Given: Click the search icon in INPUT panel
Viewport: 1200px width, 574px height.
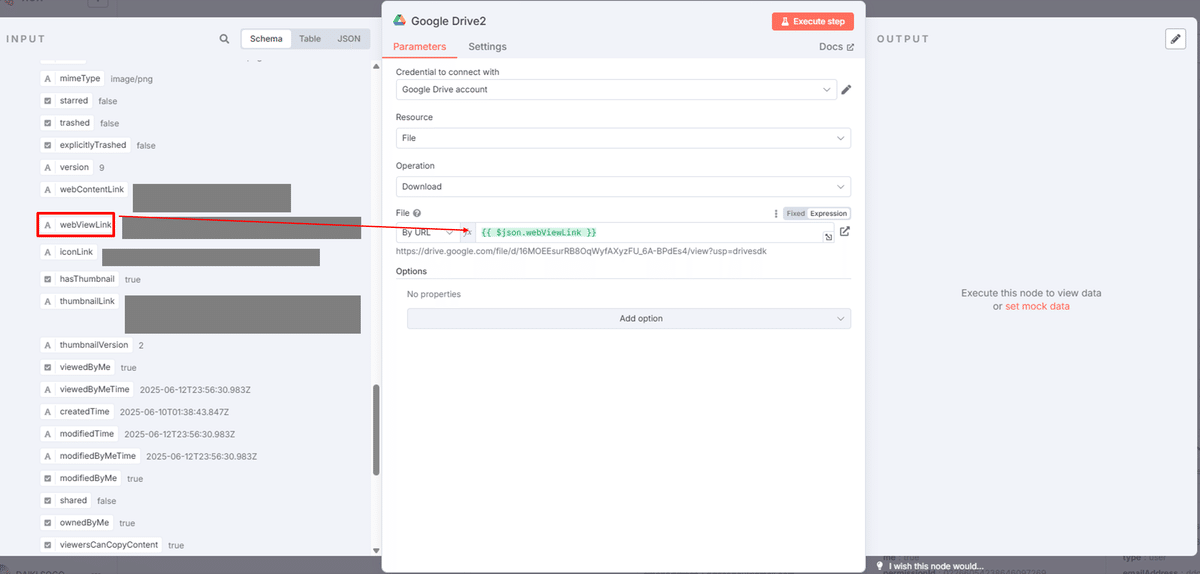Looking at the screenshot, I should coord(224,39).
